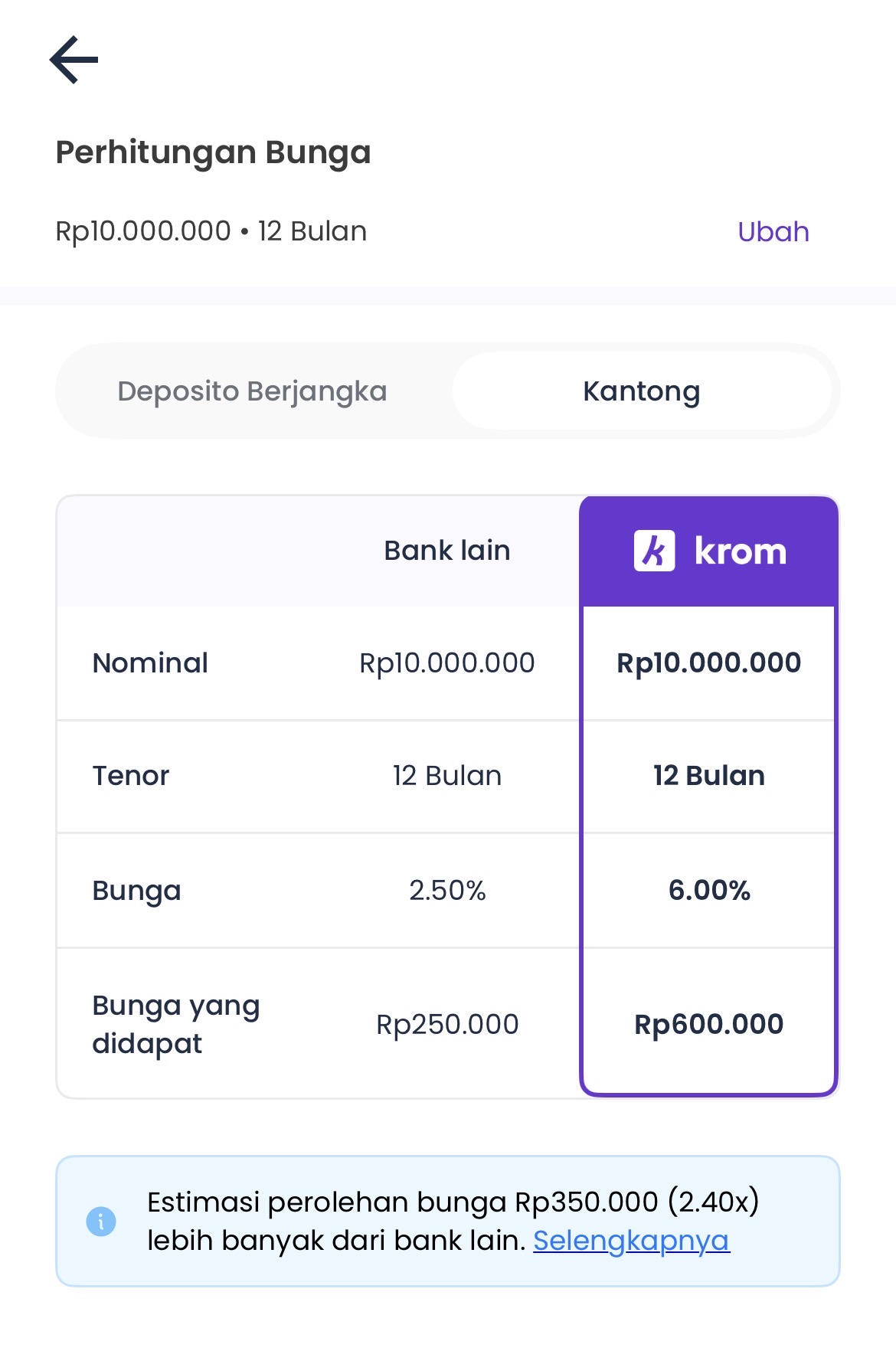Screen dimensions: 896x1351
Task: Click the Nominal row label
Action: pyautogui.click(x=150, y=663)
